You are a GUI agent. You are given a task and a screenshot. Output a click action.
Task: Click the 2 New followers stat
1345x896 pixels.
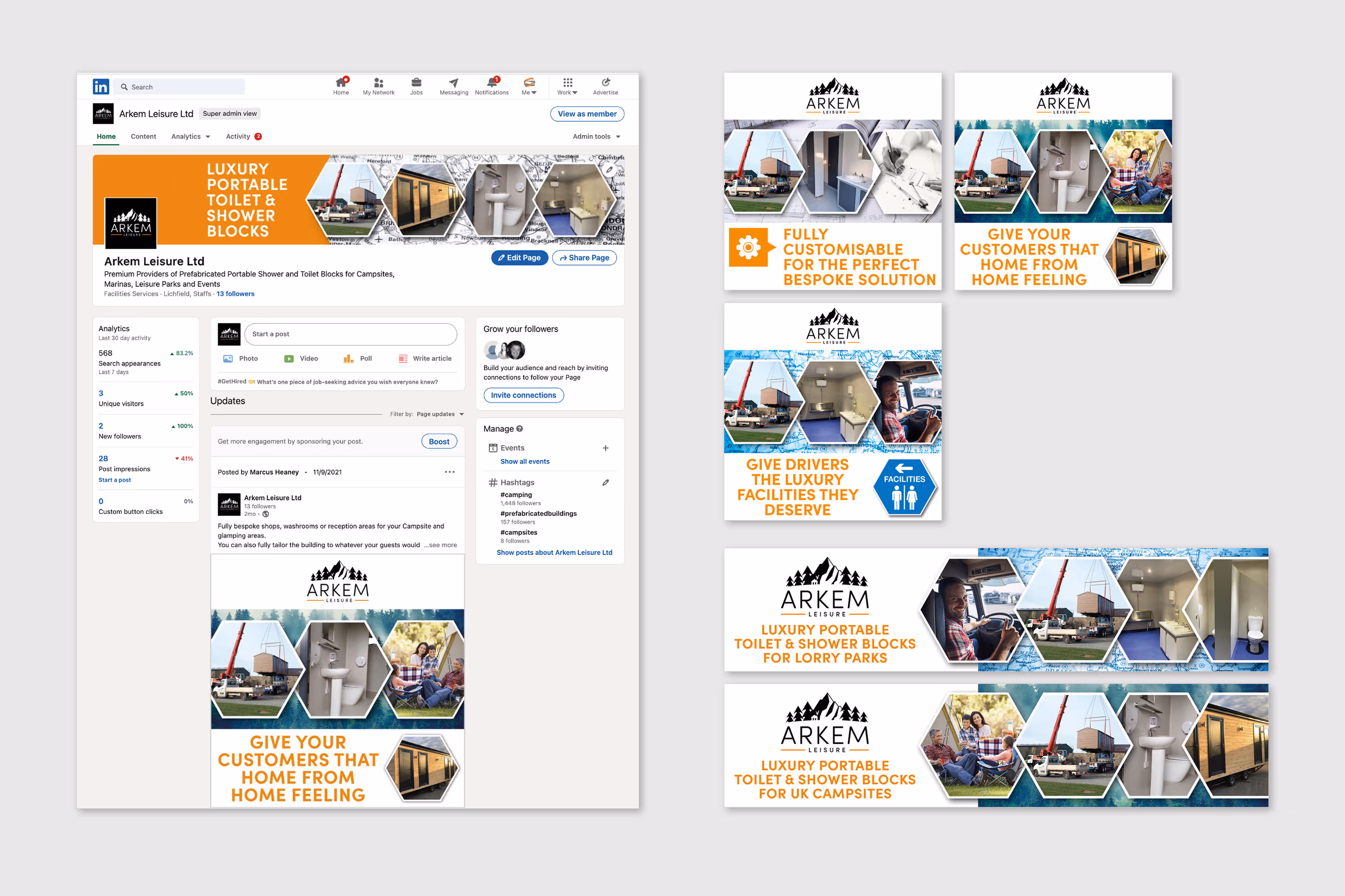(145, 431)
